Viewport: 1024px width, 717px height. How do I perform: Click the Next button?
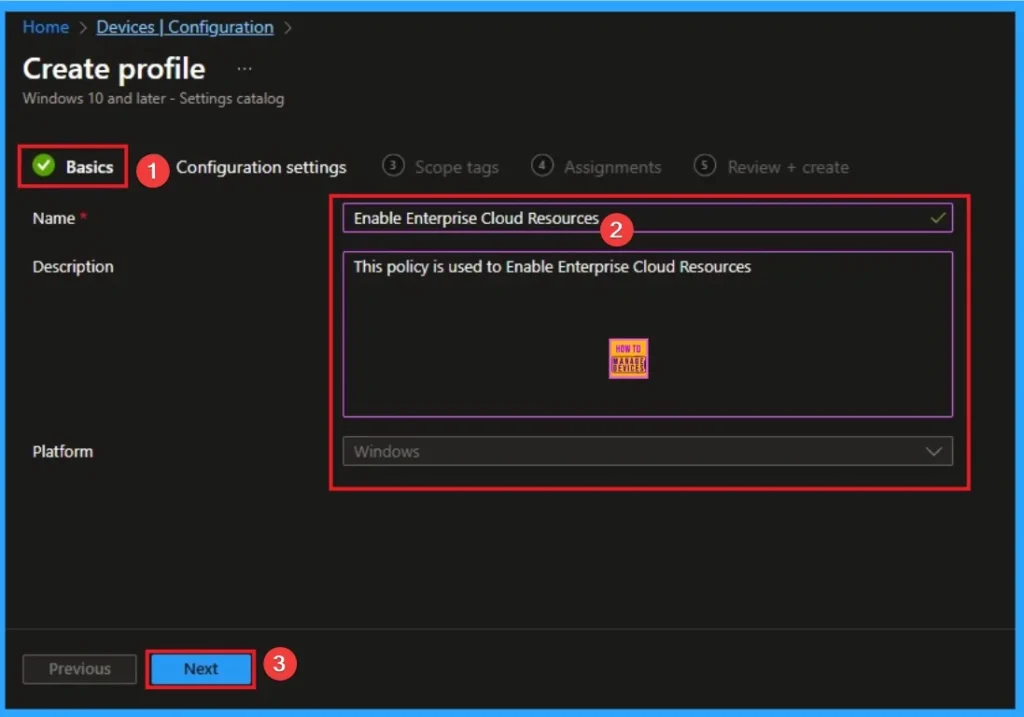200,669
